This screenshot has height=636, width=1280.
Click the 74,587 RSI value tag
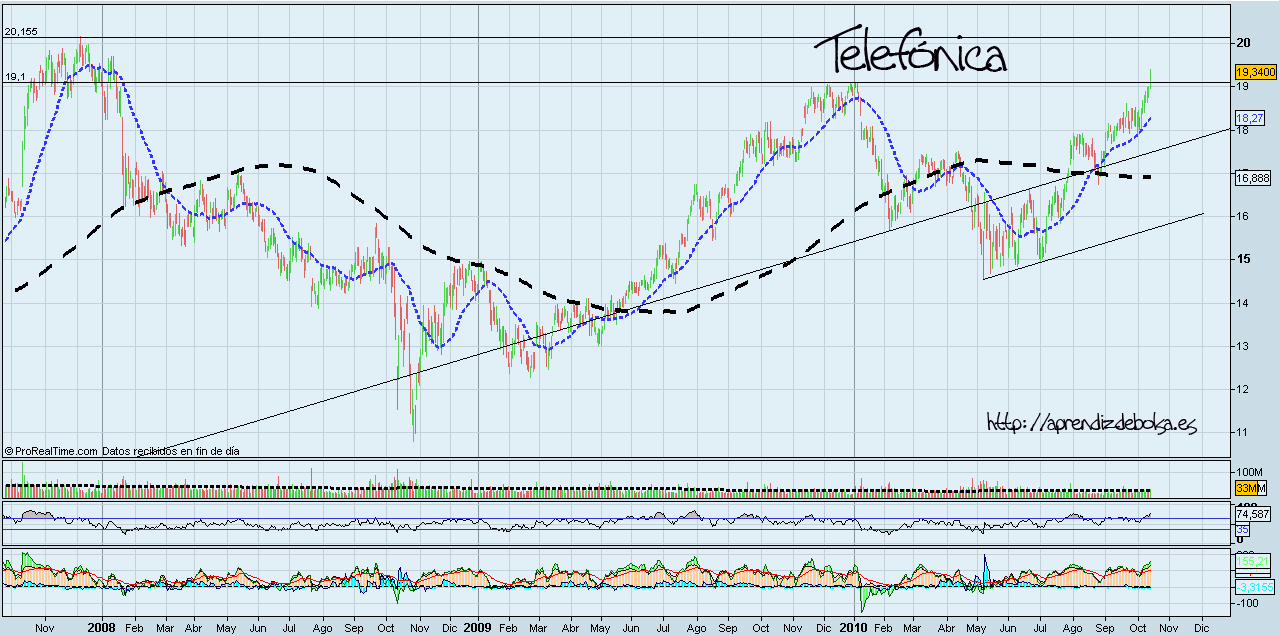(x=1252, y=514)
